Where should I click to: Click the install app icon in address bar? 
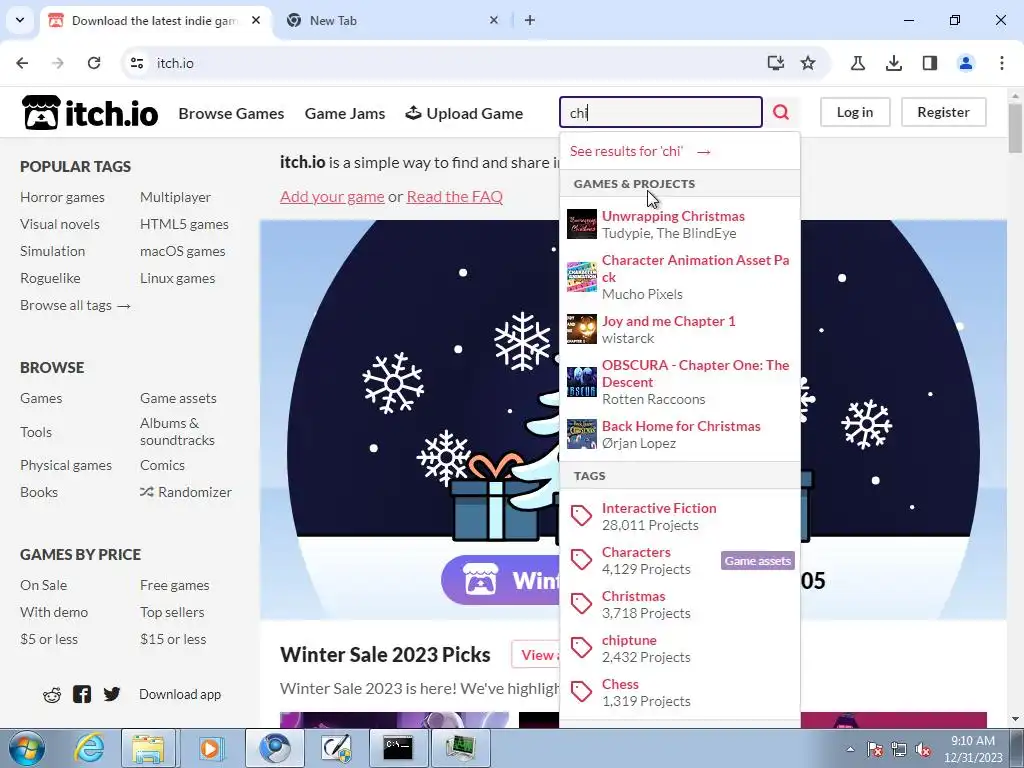coord(775,63)
